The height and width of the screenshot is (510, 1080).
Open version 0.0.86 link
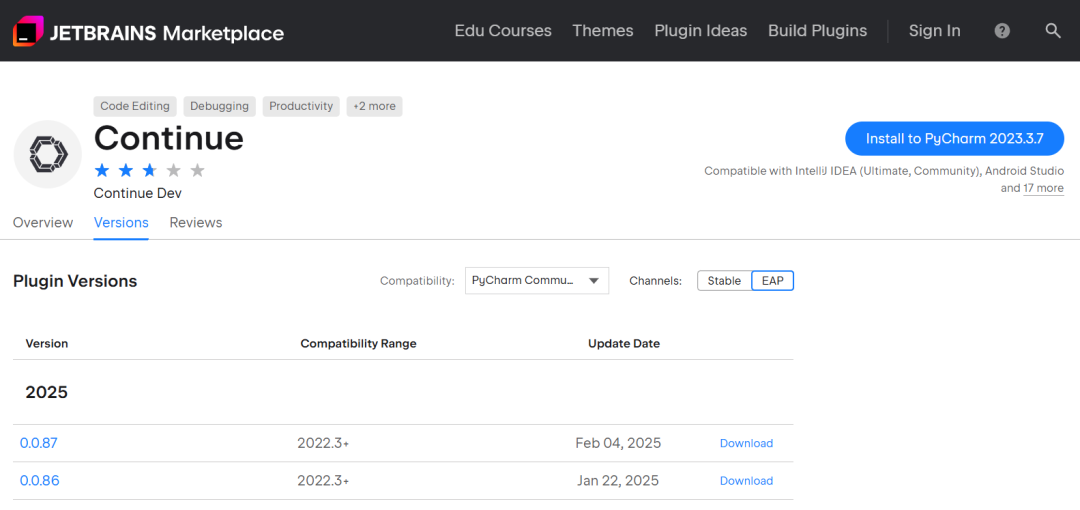pos(40,481)
